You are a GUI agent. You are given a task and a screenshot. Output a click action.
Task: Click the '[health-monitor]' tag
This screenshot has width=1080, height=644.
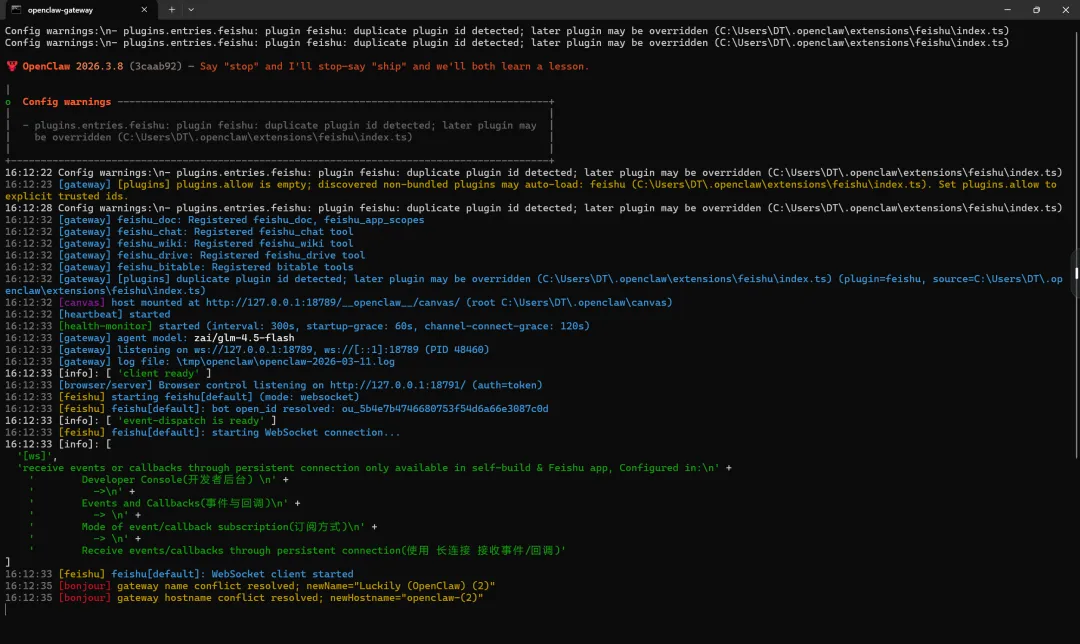point(105,326)
